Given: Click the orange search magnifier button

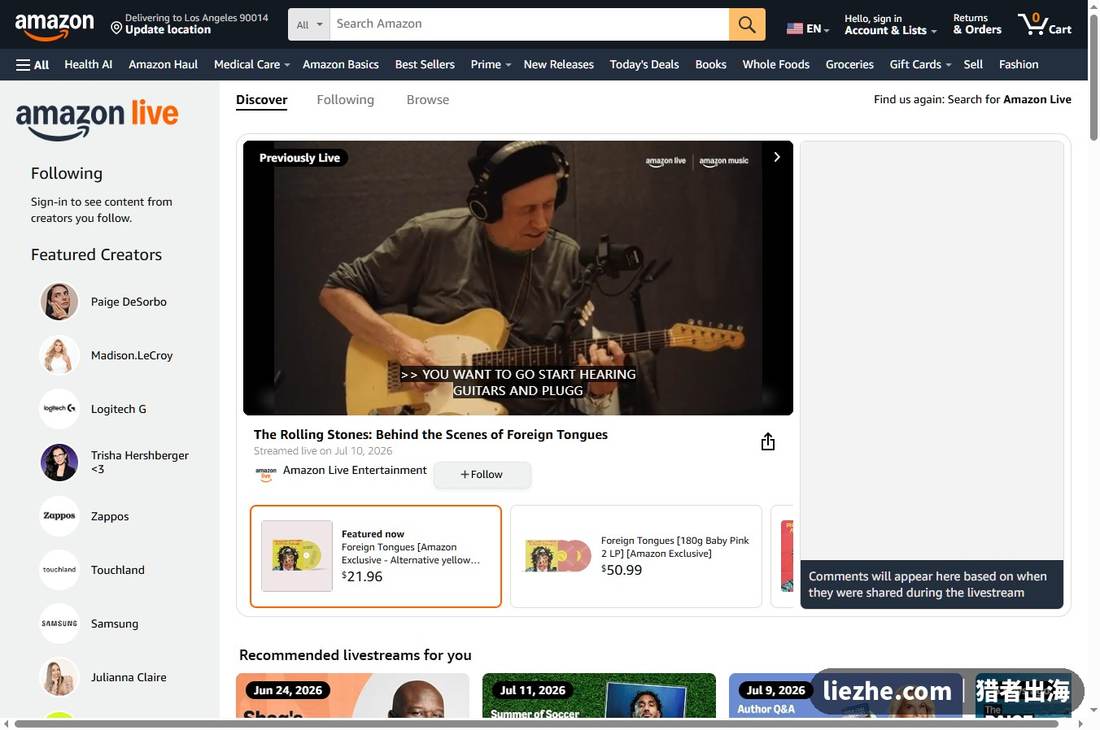Looking at the screenshot, I should click(x=746, y=25).
